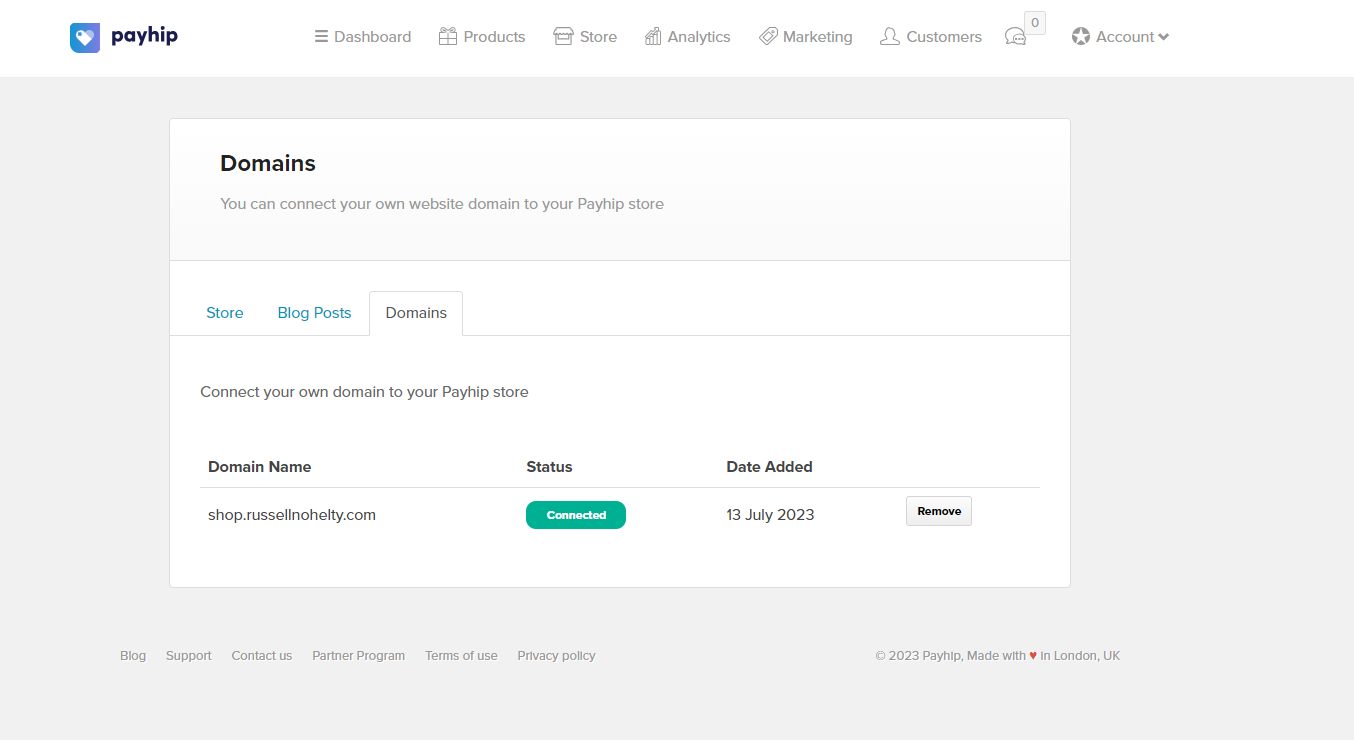Open the Blog footer link
Screen dimensions: 1354x740
tap(133, 656)
